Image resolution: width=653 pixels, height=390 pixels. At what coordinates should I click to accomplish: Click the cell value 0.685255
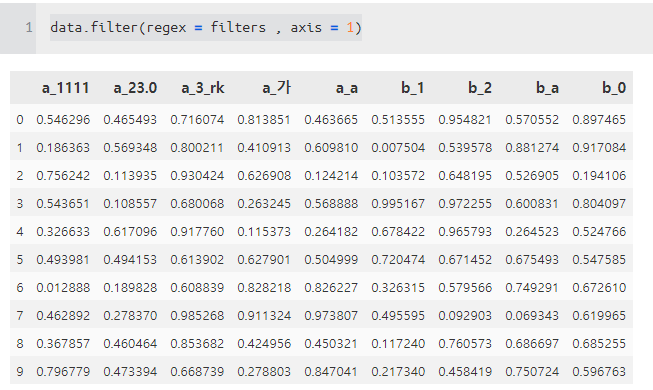(x=599, y=343)
